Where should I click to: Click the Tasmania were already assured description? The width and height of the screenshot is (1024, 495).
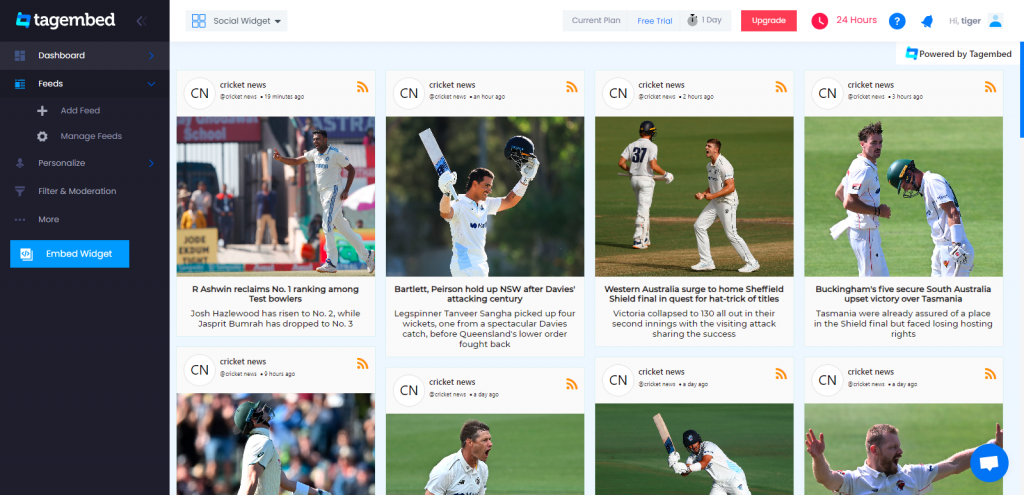point(903,324)
